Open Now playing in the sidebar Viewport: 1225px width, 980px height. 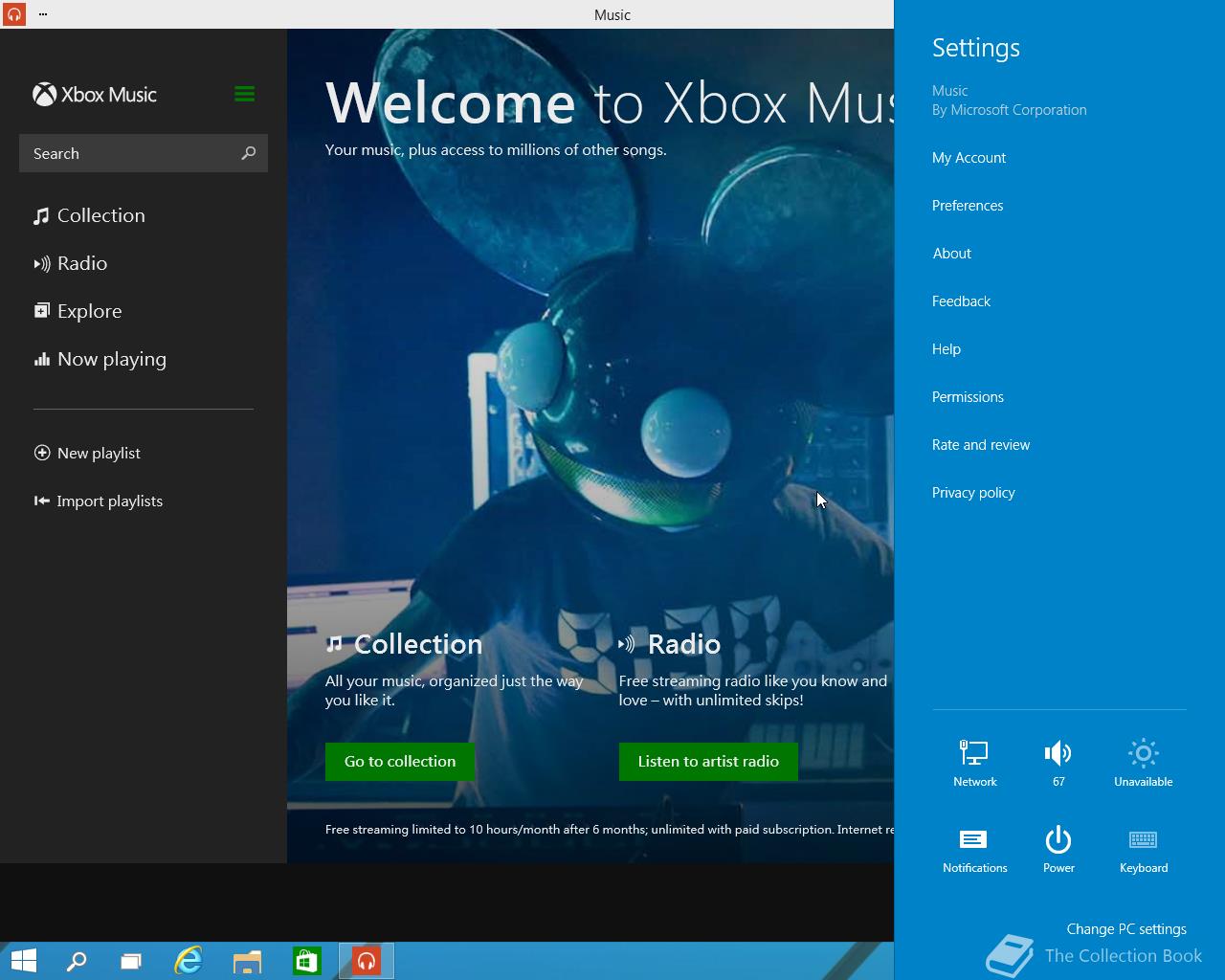100,360
